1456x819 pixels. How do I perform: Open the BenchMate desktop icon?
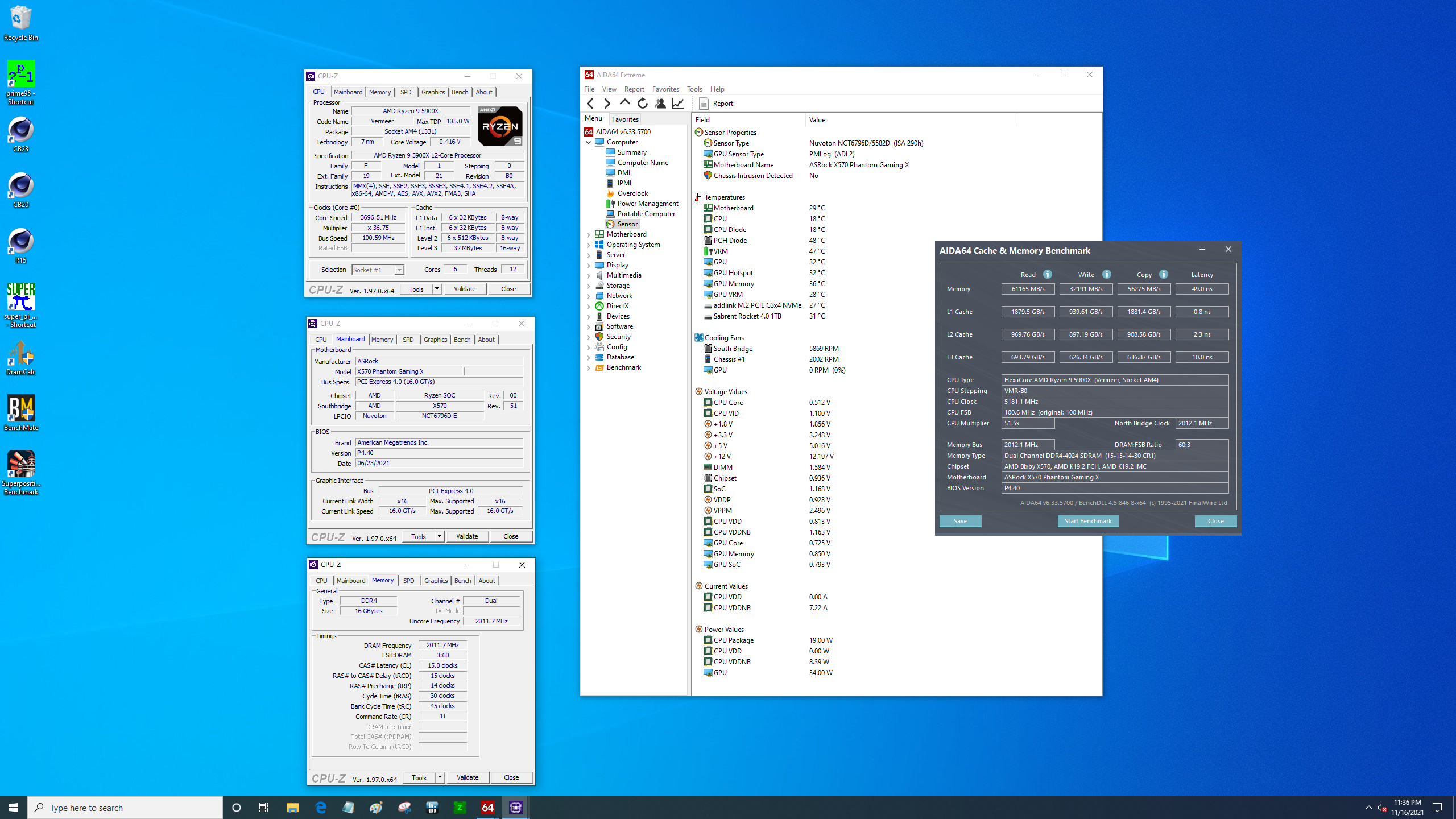tap(20, 413)
